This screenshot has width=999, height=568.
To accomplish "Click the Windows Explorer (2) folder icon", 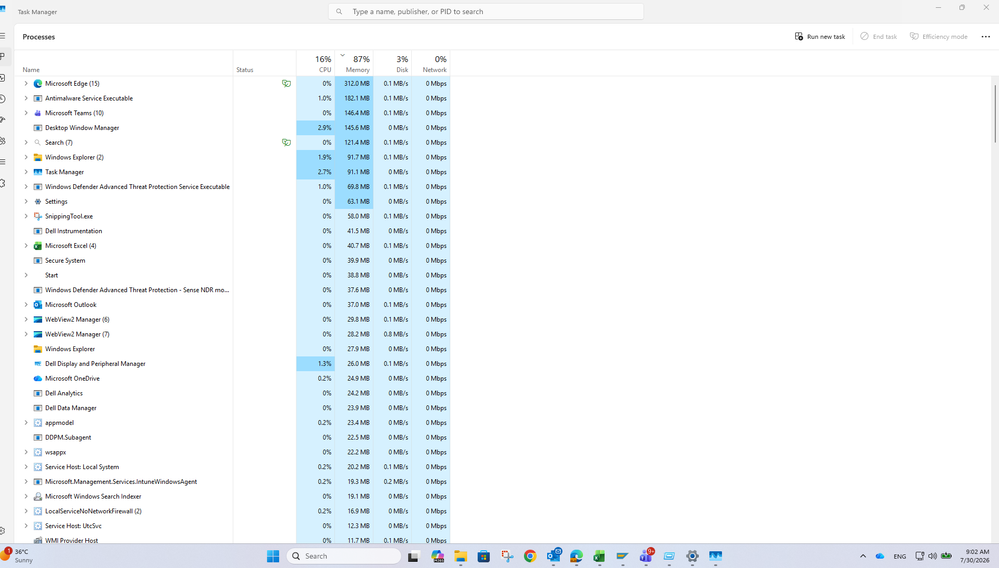I will click(x=38, y=157).
